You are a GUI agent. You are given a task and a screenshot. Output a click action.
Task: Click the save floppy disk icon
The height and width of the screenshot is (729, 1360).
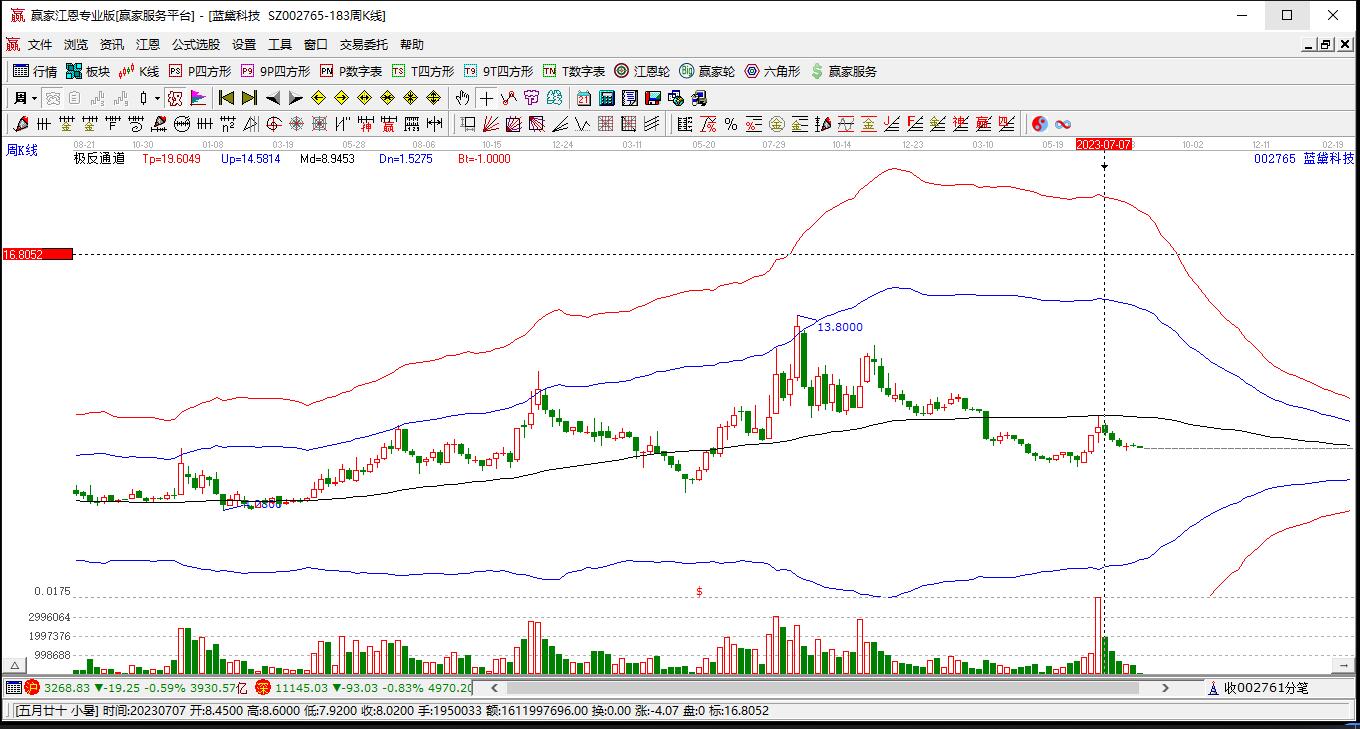click(653, 98)
